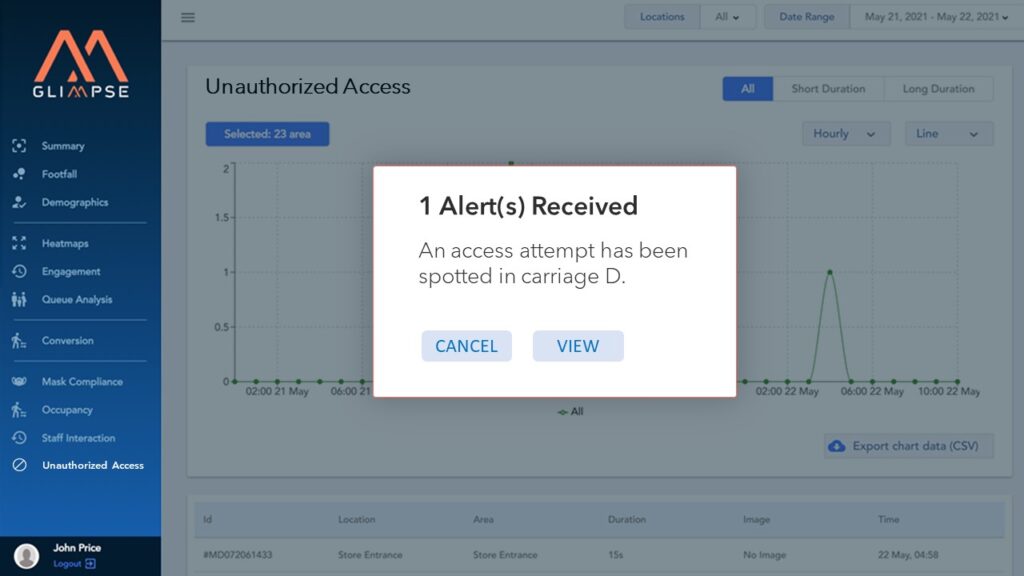The height and width of the screenshot is (576, 1024).
Task: Open the Demographics icon in sidebar
Action: coord(19,202)
